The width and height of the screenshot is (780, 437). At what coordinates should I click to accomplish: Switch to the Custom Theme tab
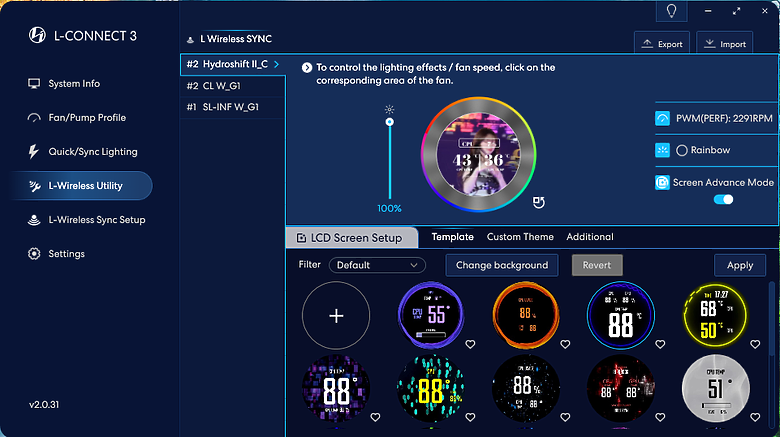pyautogui.click(x=520, y=237)
